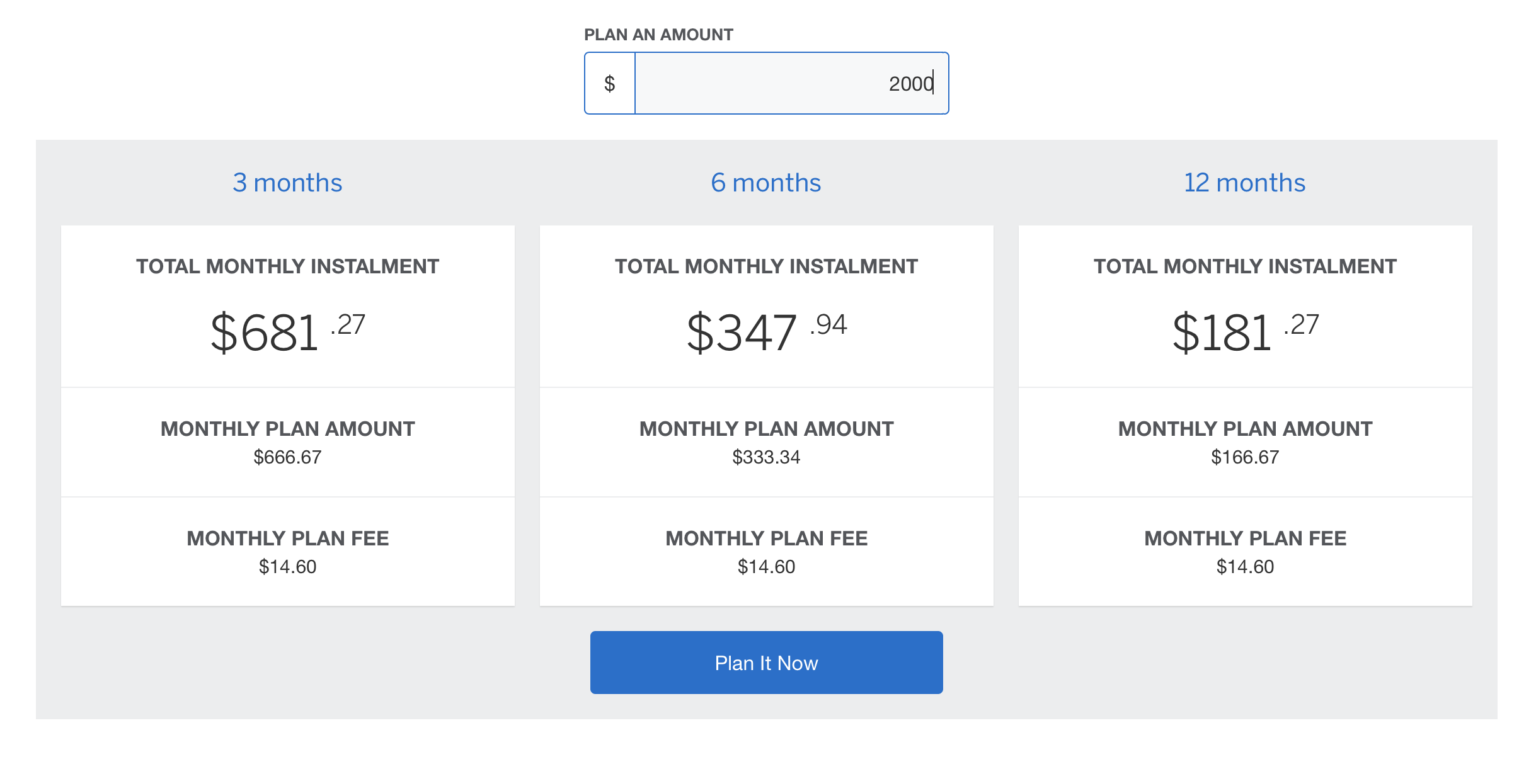Click the 3 months monthly plan fee

(287, 567)
